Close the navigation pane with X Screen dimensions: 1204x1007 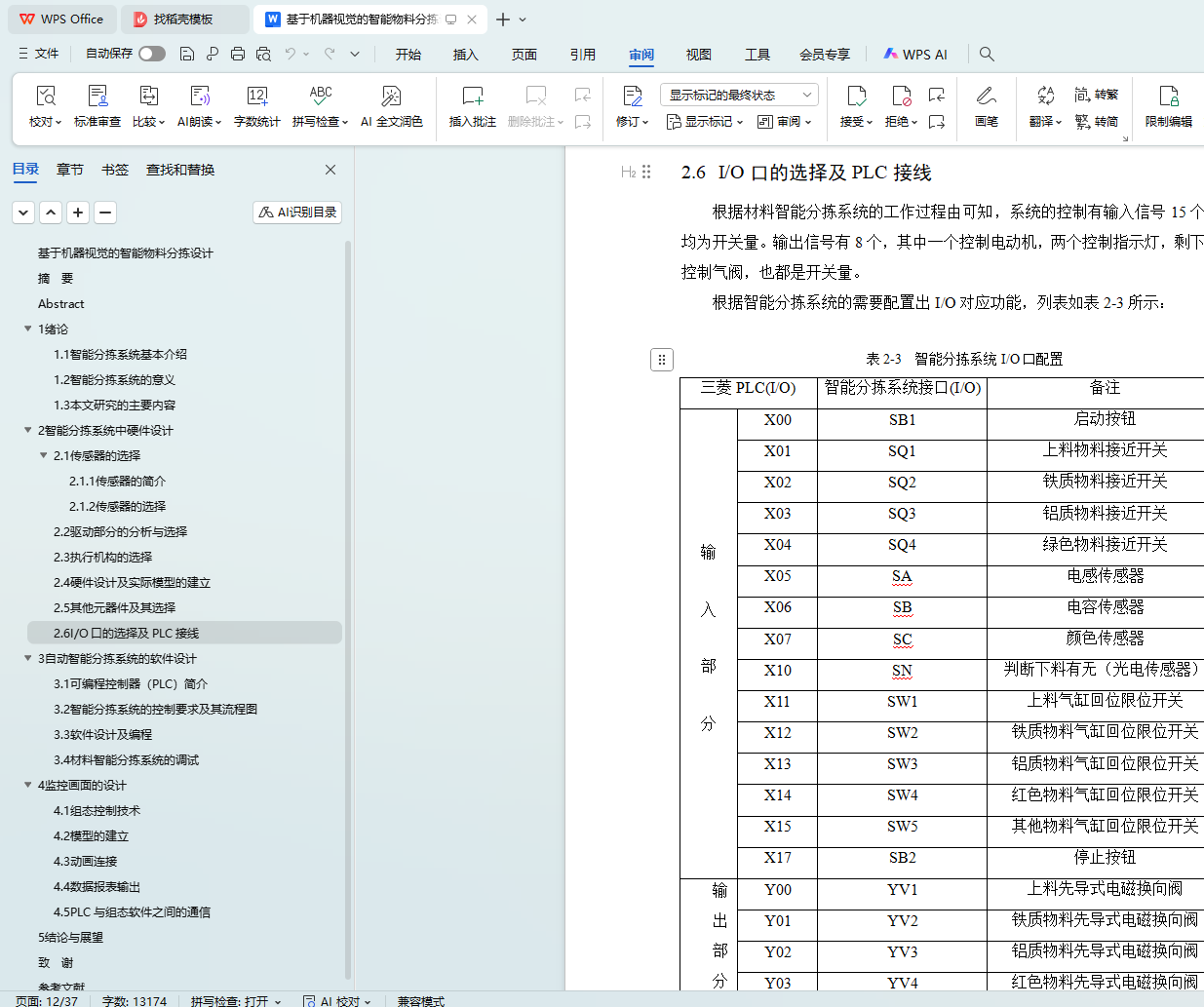pyautogui.click(x=330, y=170)
